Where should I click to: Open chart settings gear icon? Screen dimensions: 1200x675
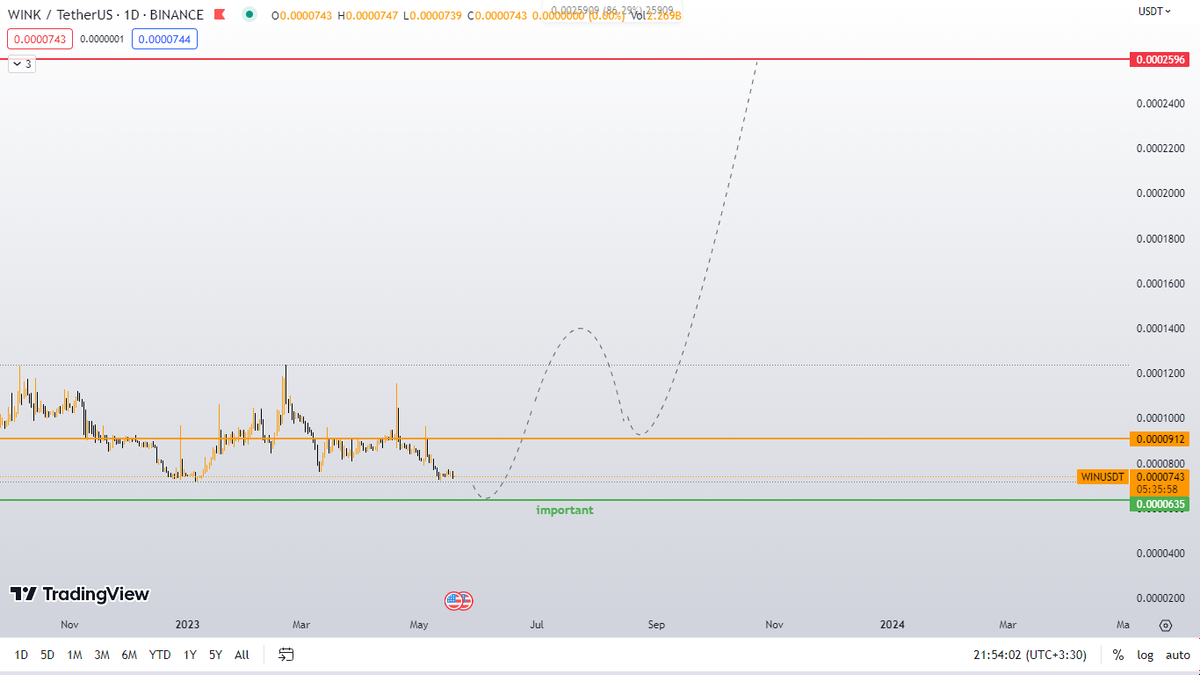pyautogui.click(x=1165, y=625)
